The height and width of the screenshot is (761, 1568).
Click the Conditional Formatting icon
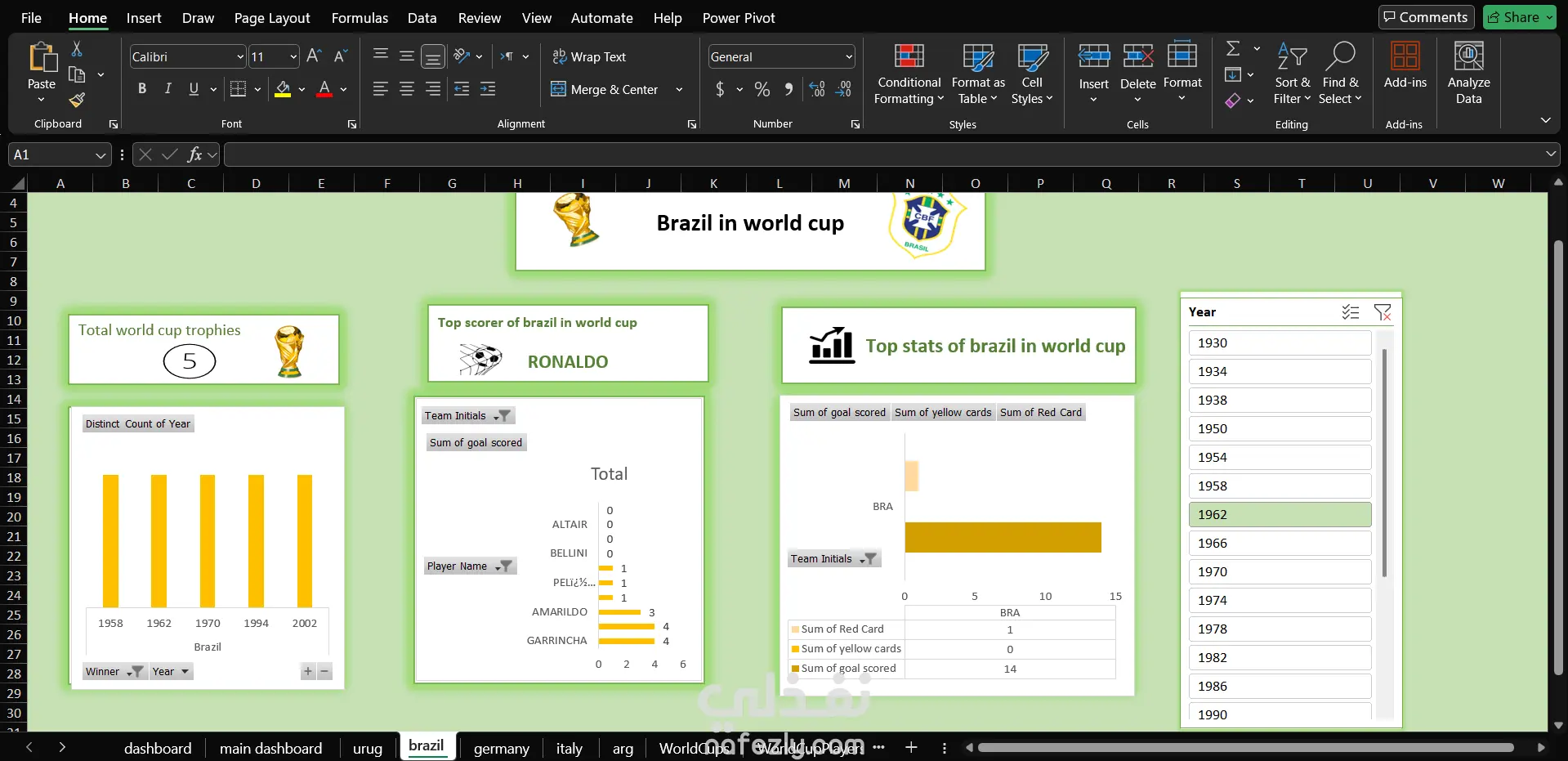point(909,57)
